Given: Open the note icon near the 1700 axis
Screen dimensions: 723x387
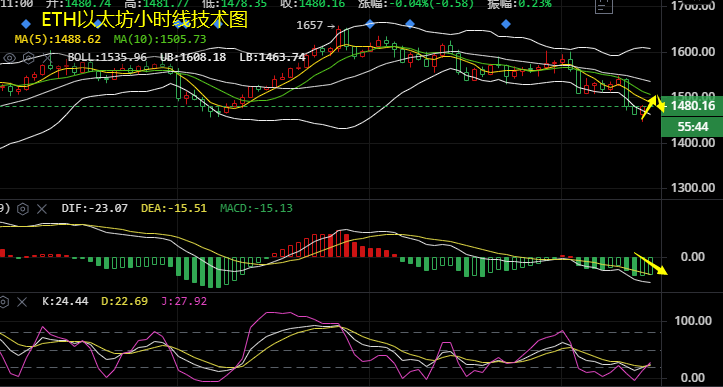Looking at the screenshot, I should pyautogui.click(x=604, y=6).
